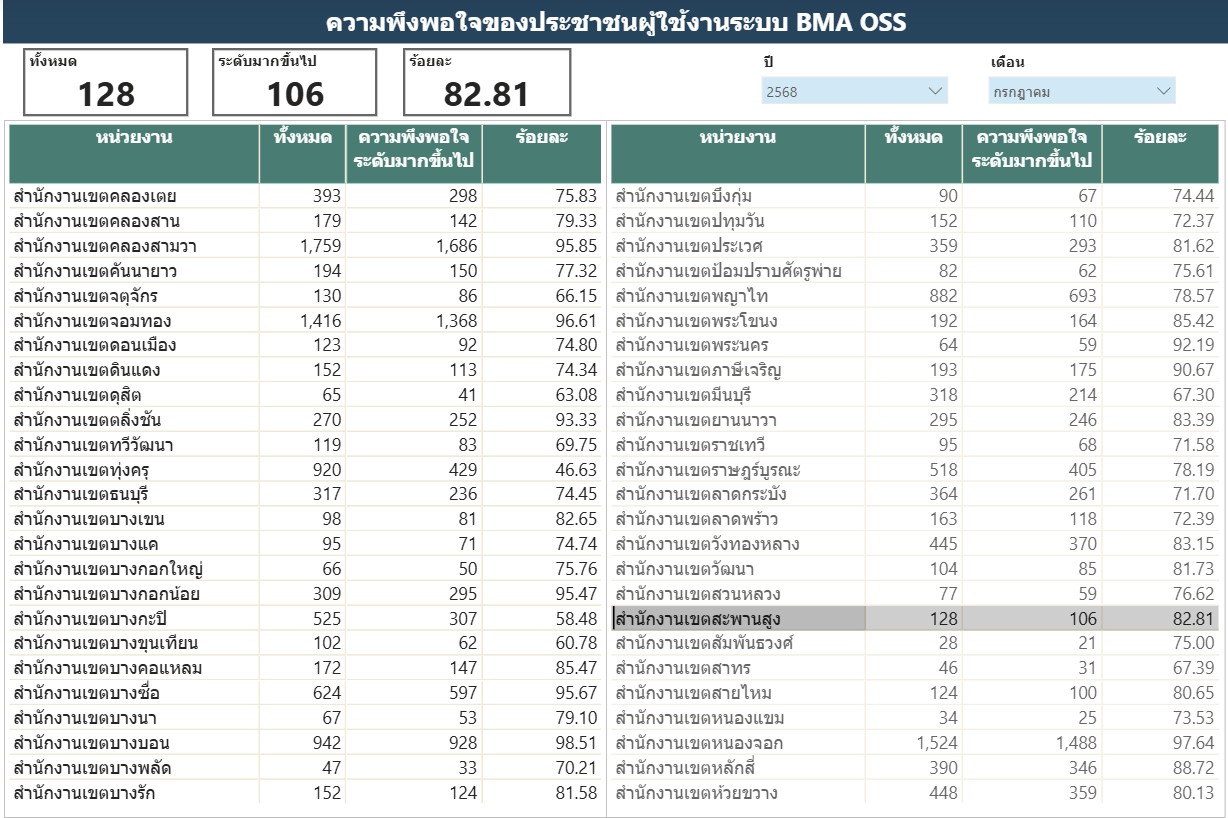1228x818 pixels.
Task: Select row สำนักงานเขตวังทองหลาง
Action: [x=914, y=544]
